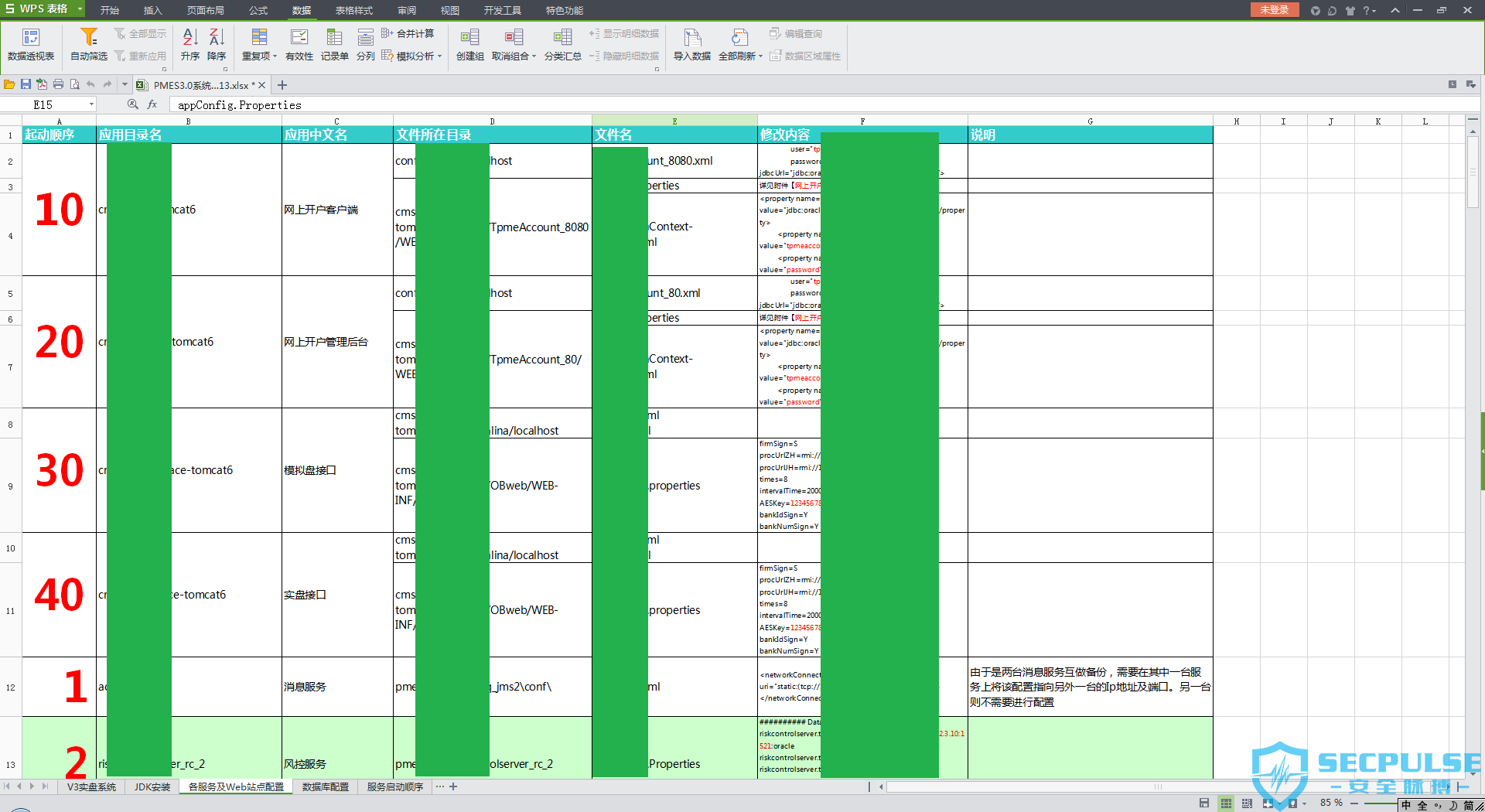Close the PMES3.0 xlsx document tab
1485x812 pixels.
point(262,85)
